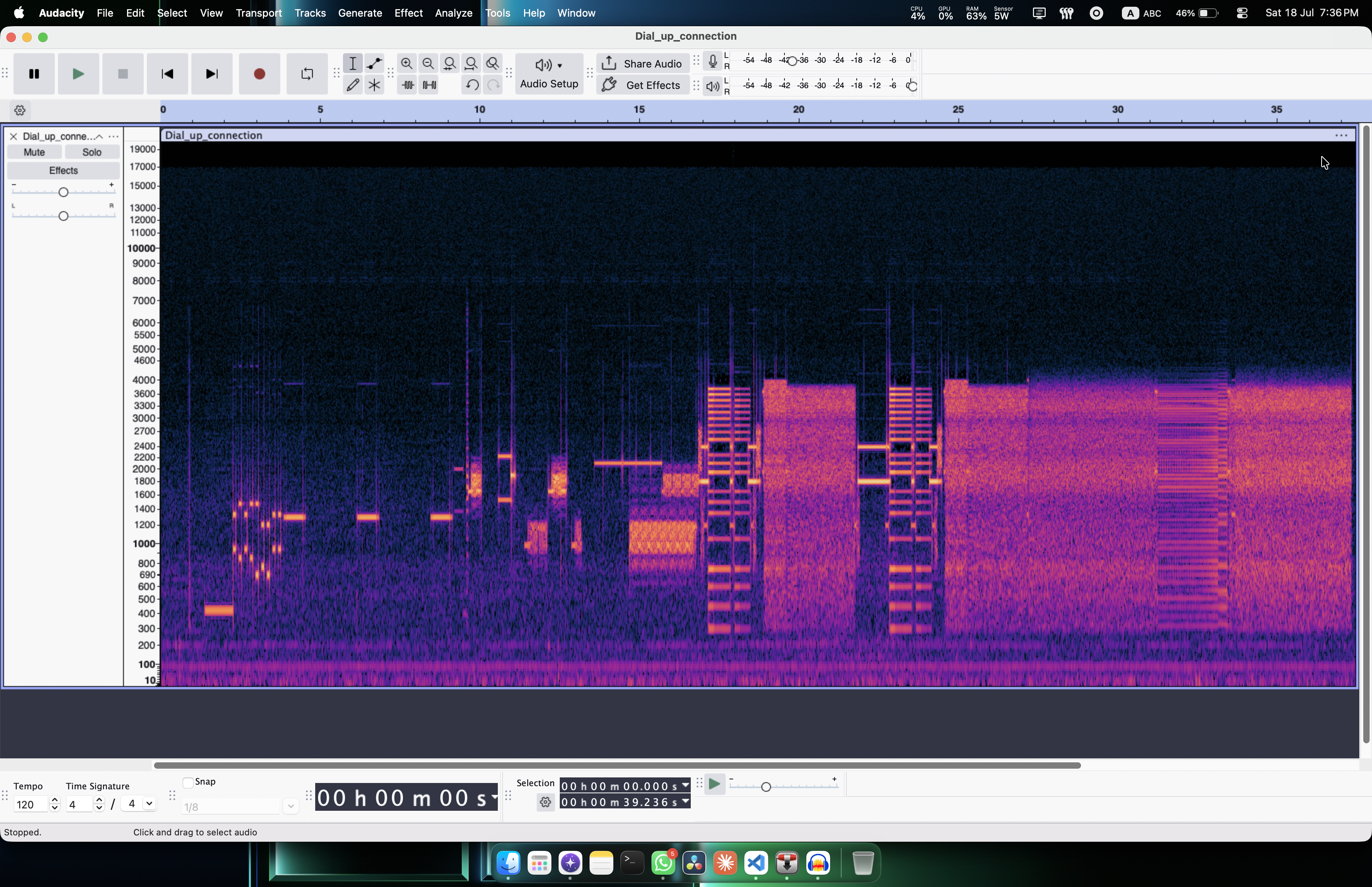Screen dimensions: 1372x887
Task: Solo the Dial_up_connection track
Action: [x=92, y=152]
